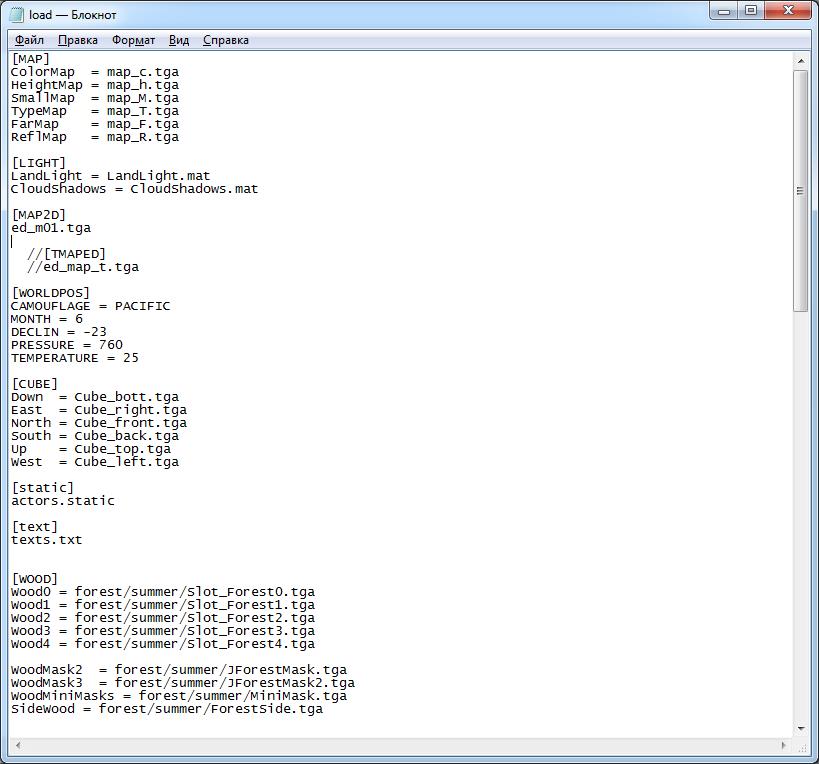The width and height of the screenshot is (819, 764).
Task: Open the Формат menu
Action: click(x=133, y=40)
